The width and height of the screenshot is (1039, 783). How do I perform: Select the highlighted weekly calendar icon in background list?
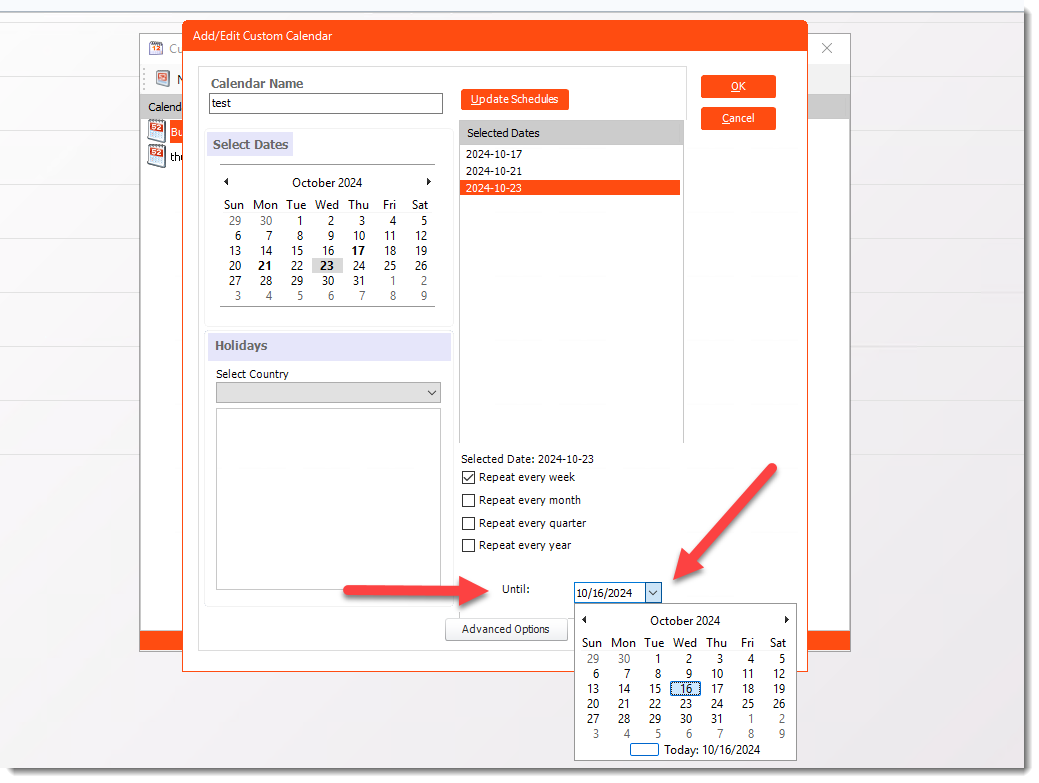(157, 130)
